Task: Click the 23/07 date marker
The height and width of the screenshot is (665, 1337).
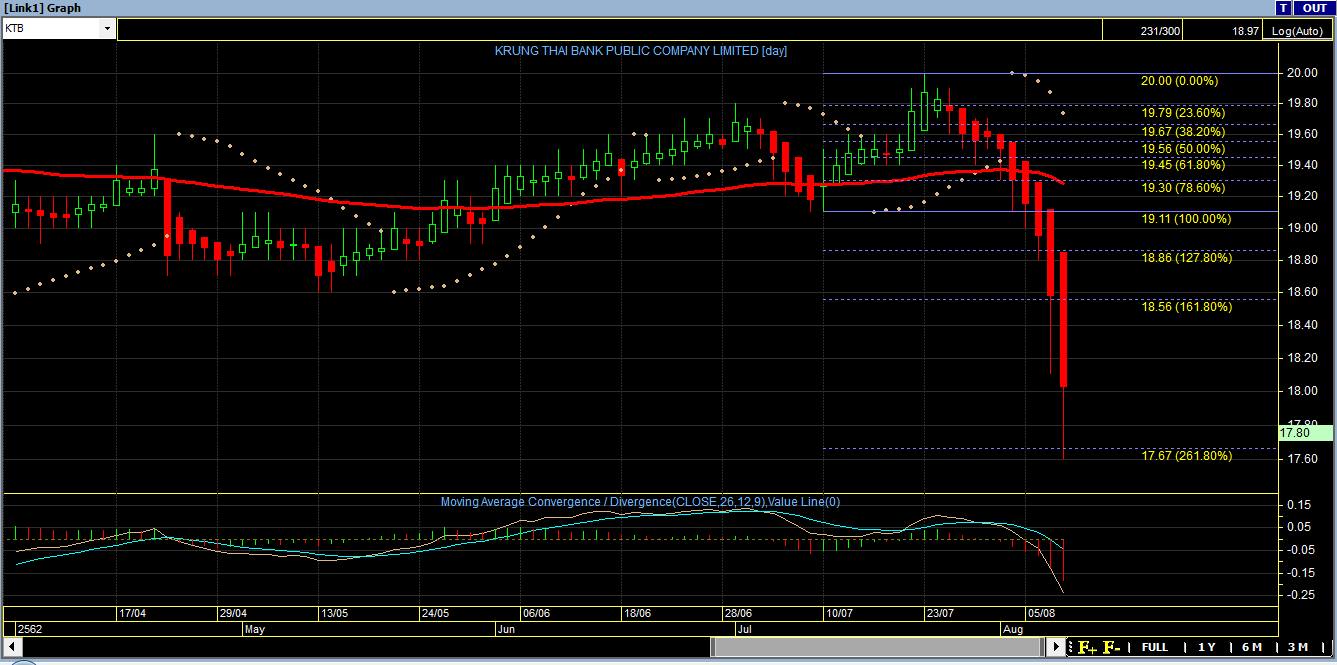Action: [939, 613]
